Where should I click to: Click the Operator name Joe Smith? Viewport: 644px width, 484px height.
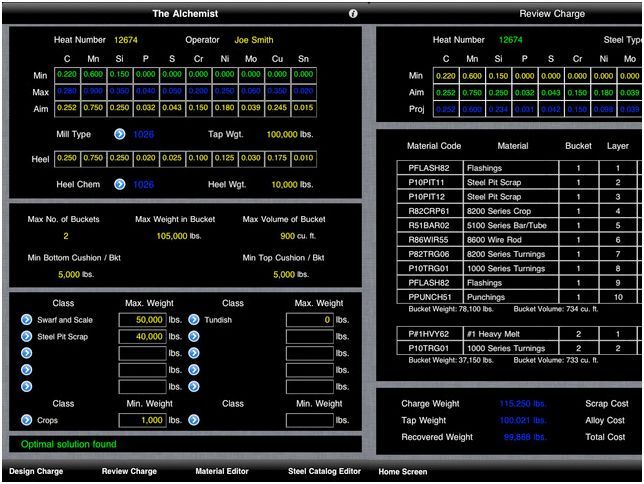[253, 40]
